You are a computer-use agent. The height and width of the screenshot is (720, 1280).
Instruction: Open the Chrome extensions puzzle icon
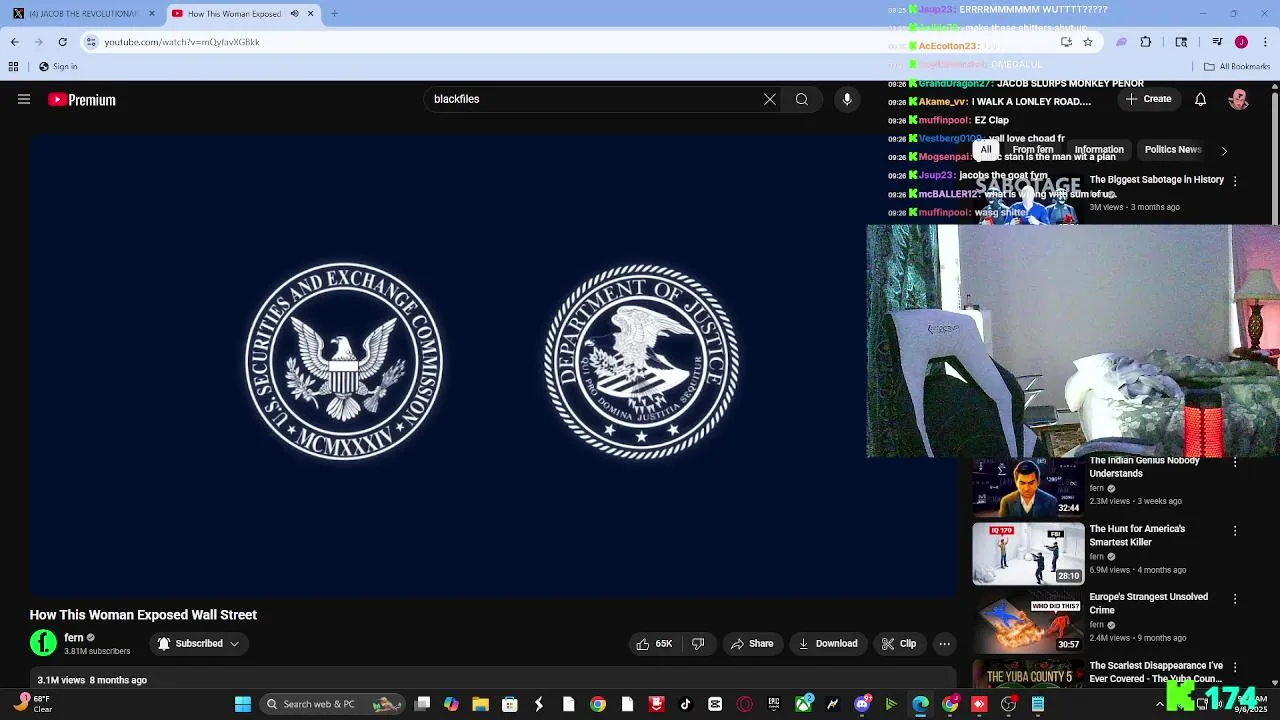[x=1146, y=42]
